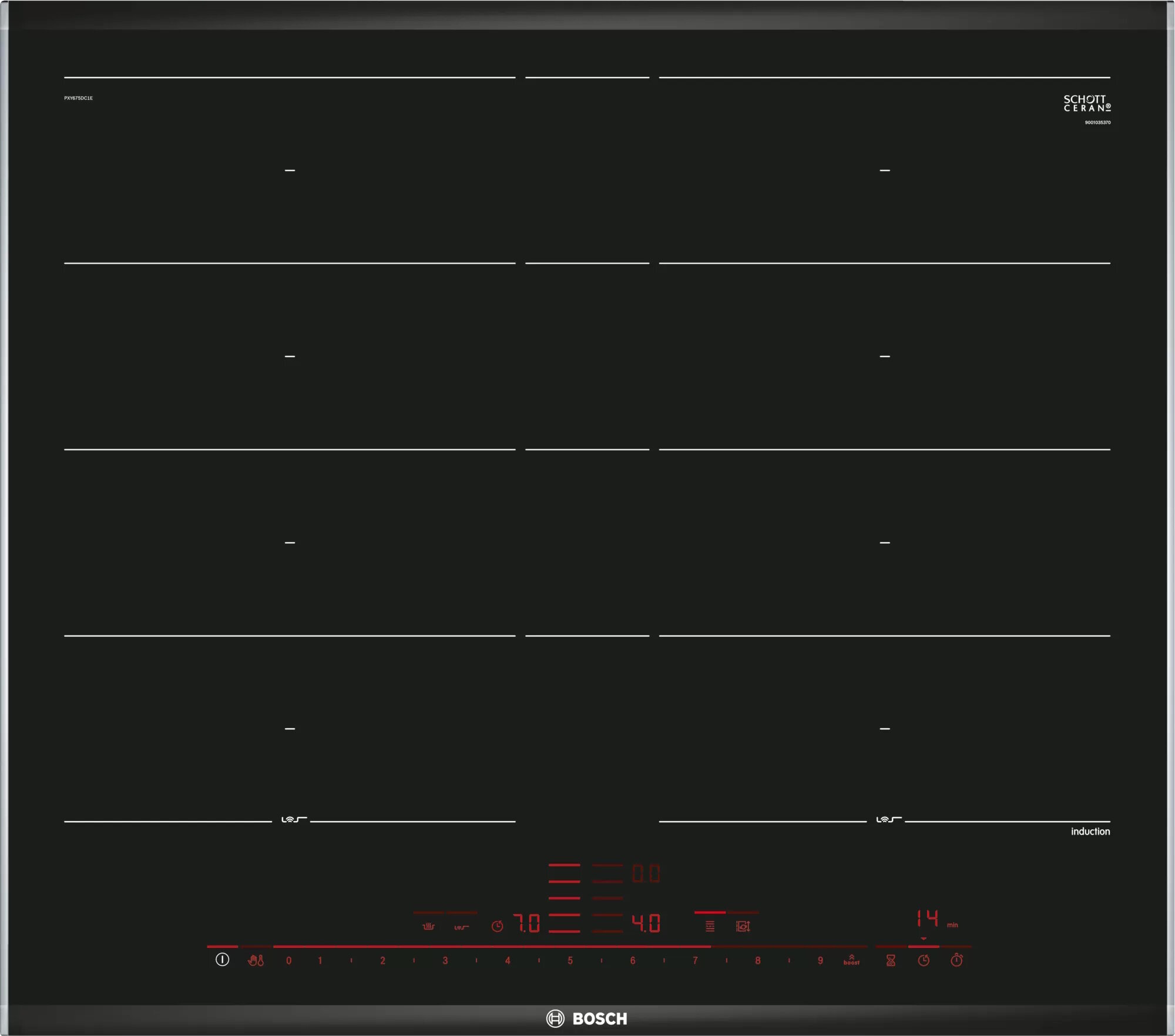Select the right rear zone showing 0.0
The height and width of the screenshot is (1036, 1175).
click(646, 874)
